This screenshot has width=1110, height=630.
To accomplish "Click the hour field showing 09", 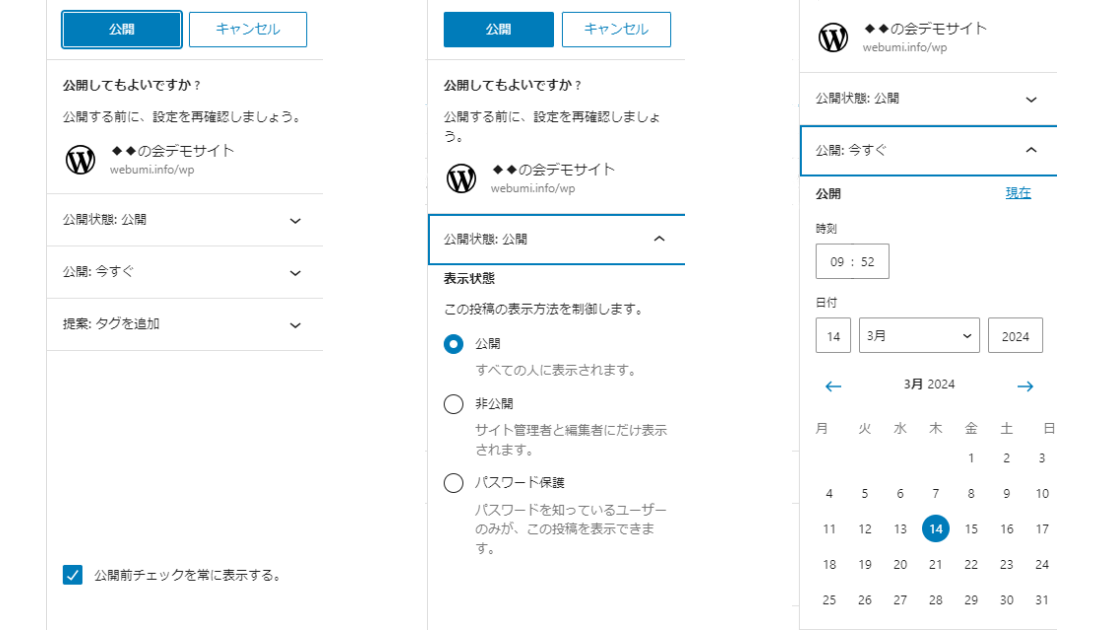I will click(x=837, y=262).
